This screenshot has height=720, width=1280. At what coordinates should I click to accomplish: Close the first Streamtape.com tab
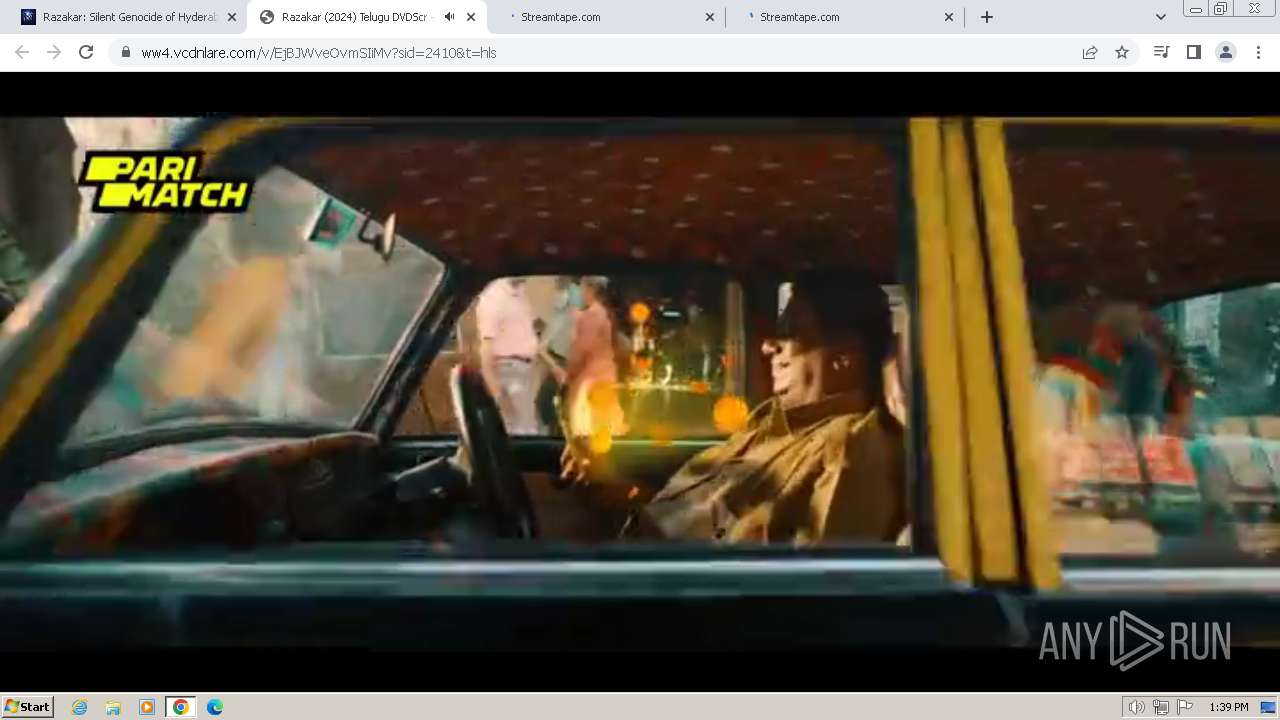[710, 17]
